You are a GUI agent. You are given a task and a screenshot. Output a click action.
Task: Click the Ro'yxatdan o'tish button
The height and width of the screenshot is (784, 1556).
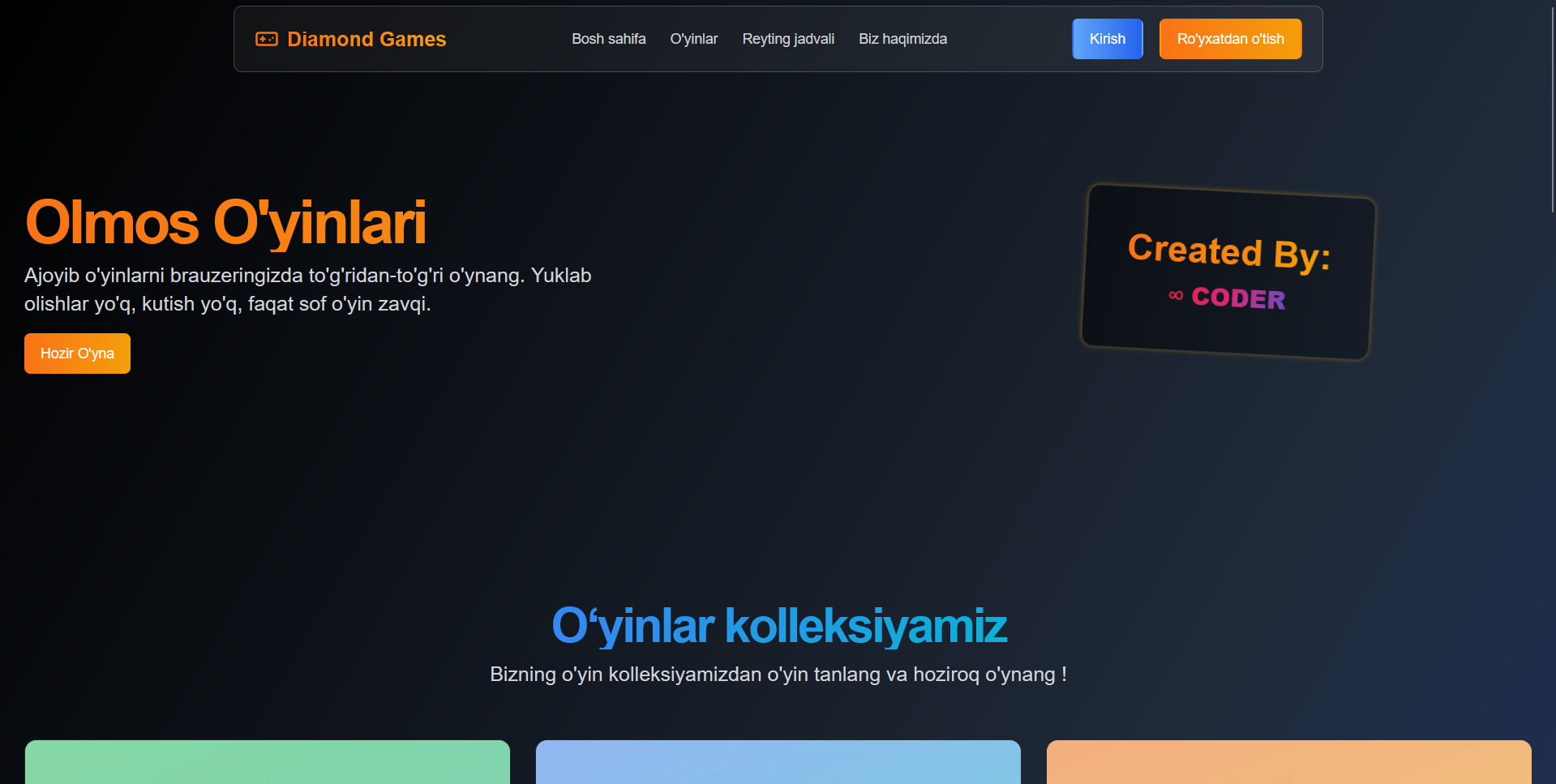point(1229,39)
